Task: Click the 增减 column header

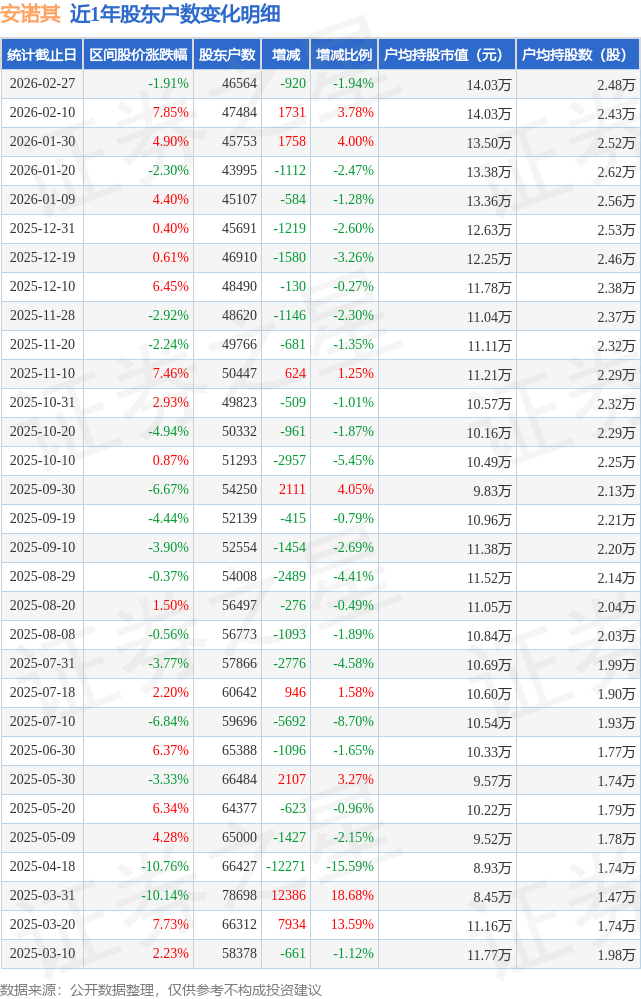Action: click(285, 55)
